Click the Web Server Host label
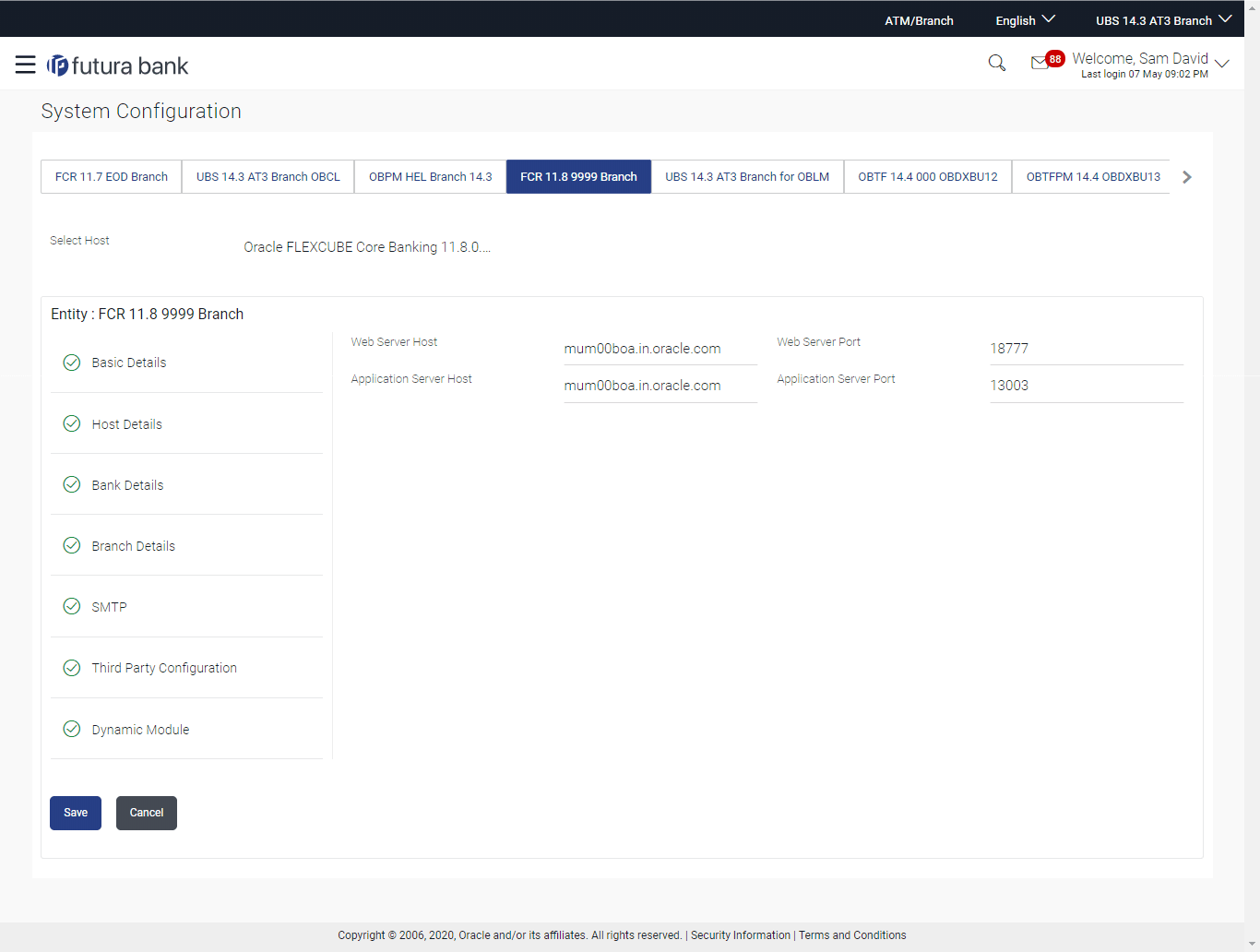 point(394,342)
